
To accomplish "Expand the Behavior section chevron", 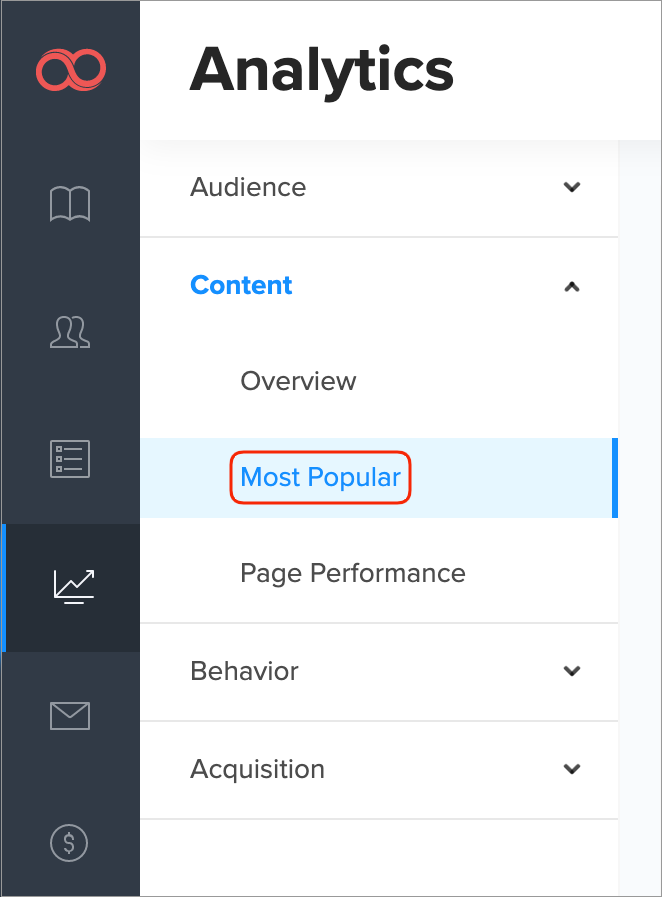I will click(x=572, y=671).
